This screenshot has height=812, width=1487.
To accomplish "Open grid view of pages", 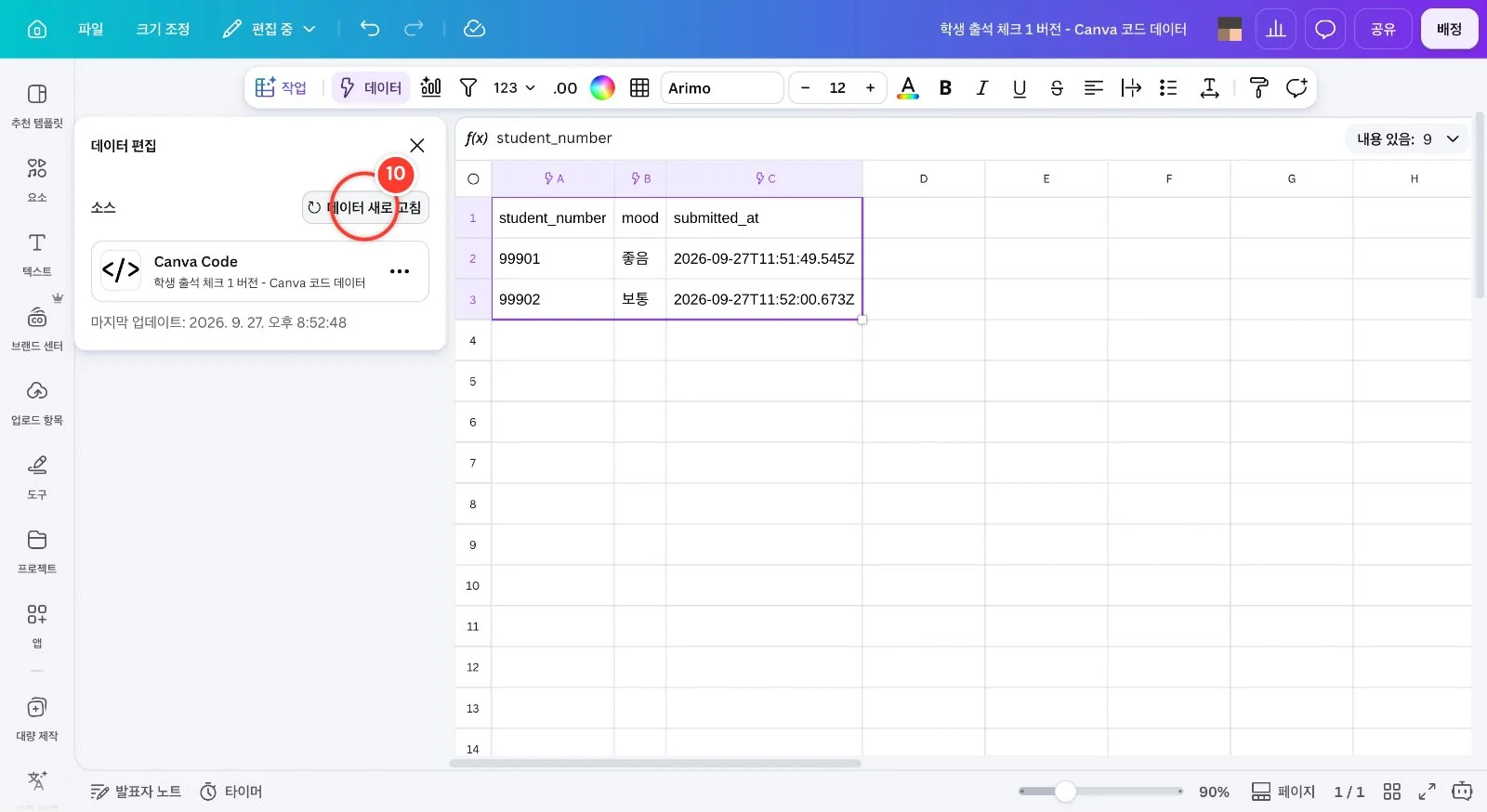I will pyautogui.click(x=1391, y=792).
